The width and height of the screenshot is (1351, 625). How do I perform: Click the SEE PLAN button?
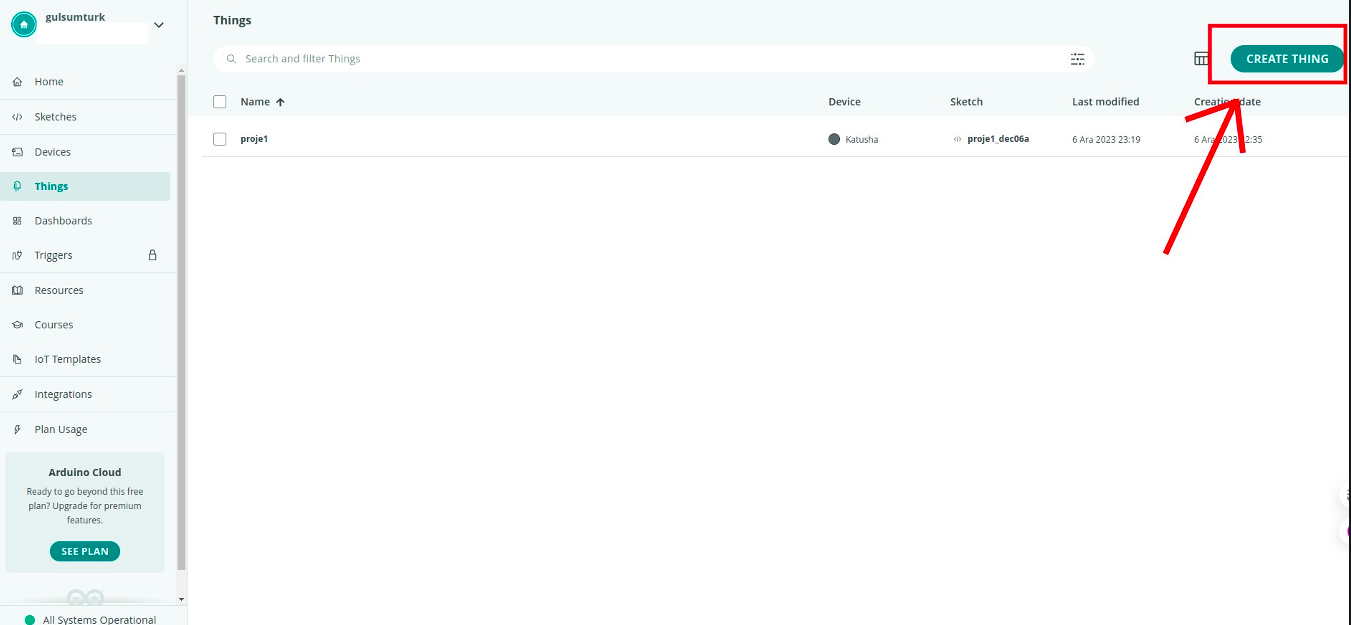(x=85, y=551)
